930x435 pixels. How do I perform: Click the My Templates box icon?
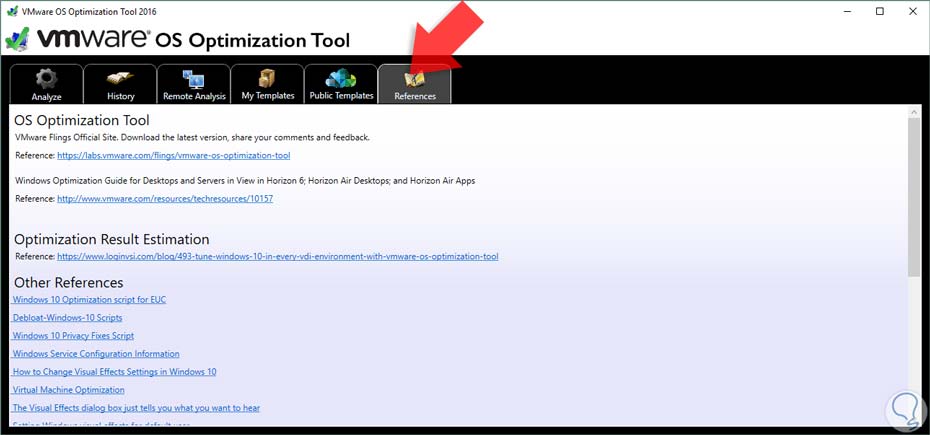pos(267,78)
